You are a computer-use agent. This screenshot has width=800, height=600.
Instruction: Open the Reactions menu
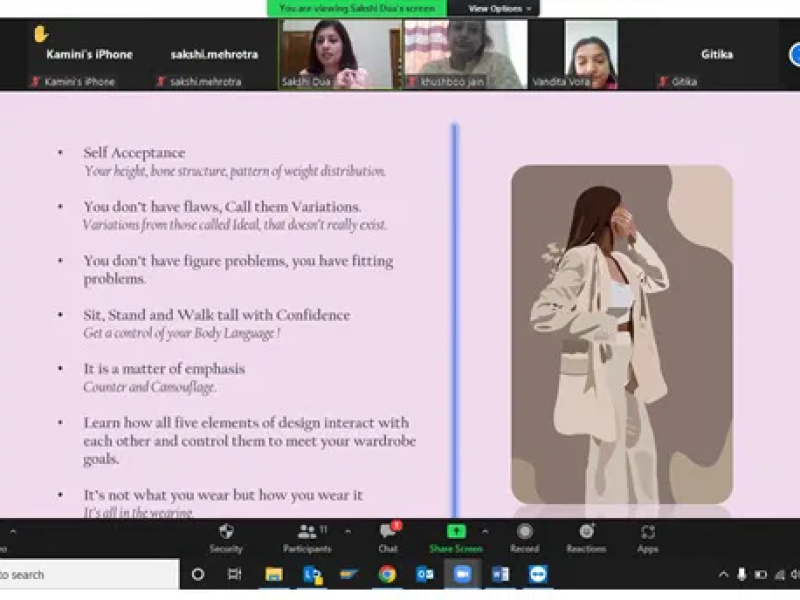coord(586,538)
